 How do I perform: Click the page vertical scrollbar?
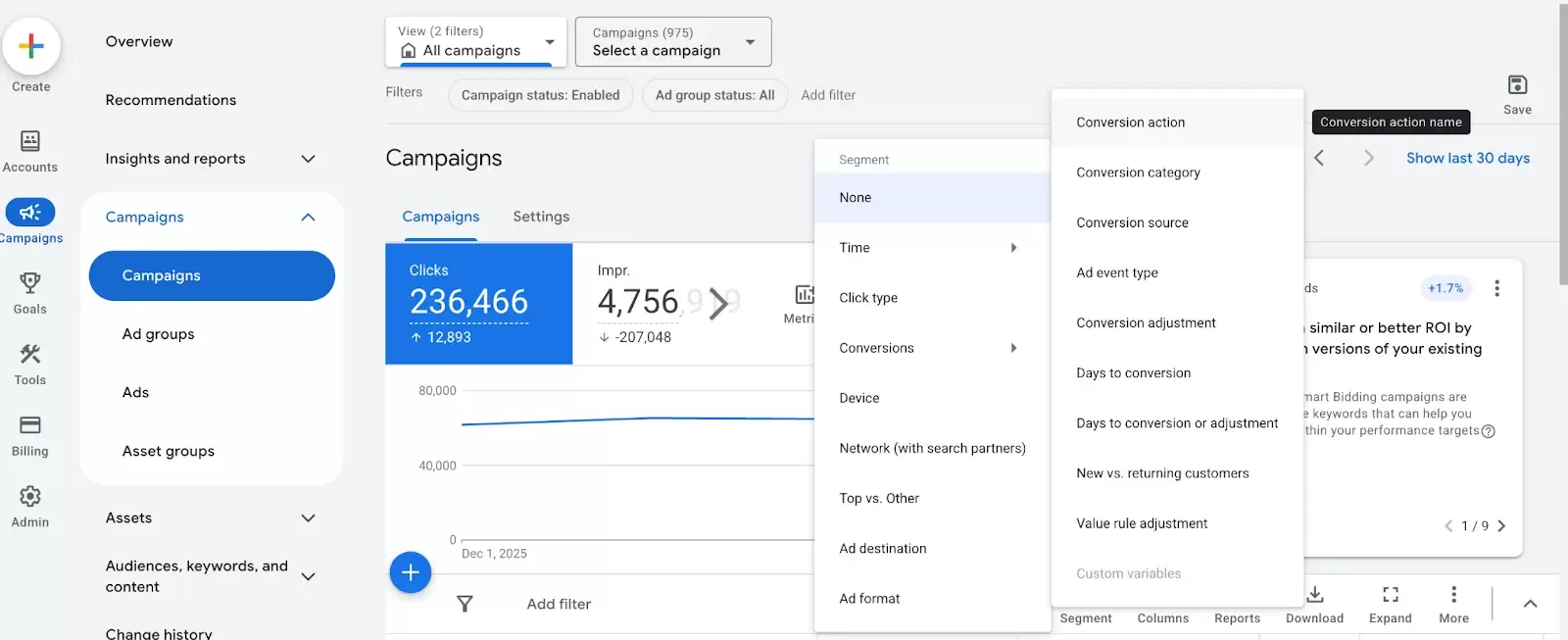pyautogui.click(x=1563, y=145)
